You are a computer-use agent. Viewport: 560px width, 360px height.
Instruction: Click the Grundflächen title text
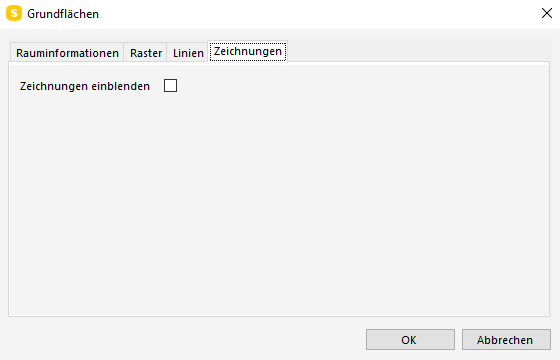[x=63, y=14]
